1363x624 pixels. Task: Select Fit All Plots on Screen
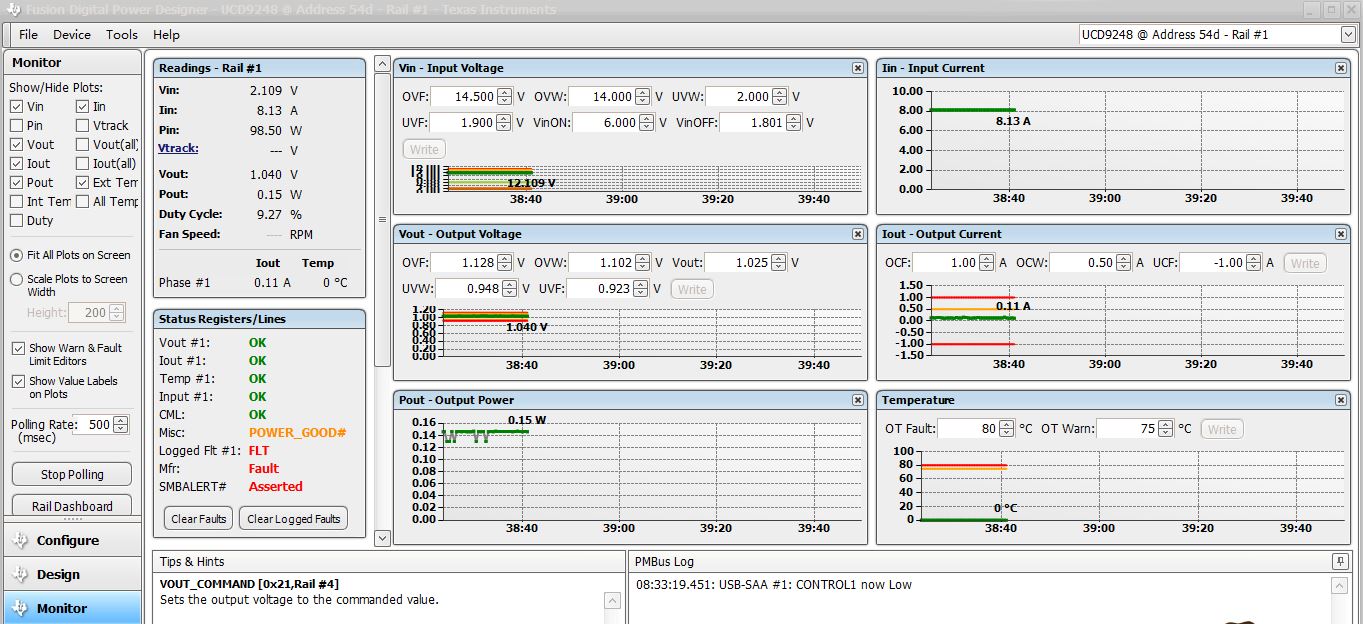pyautogui.click(x=16, y=255)
